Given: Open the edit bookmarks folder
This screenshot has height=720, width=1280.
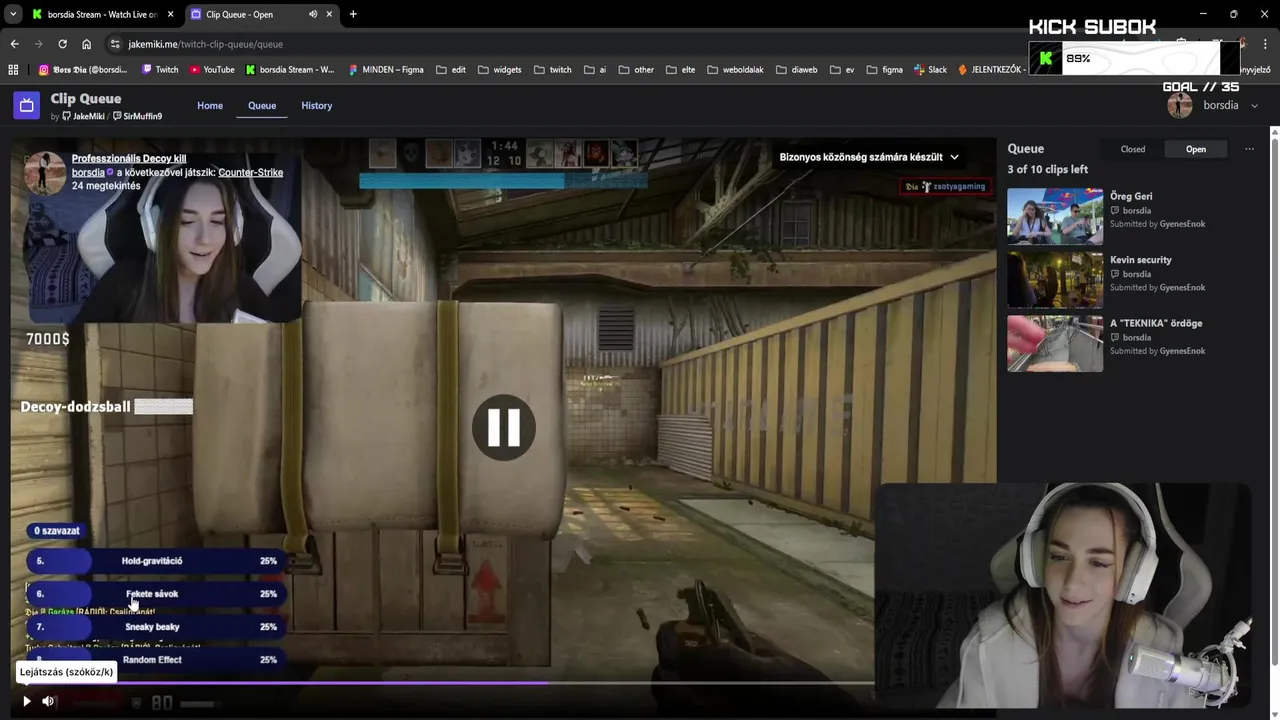Looking at the screenshot, I should coord(451,70).
